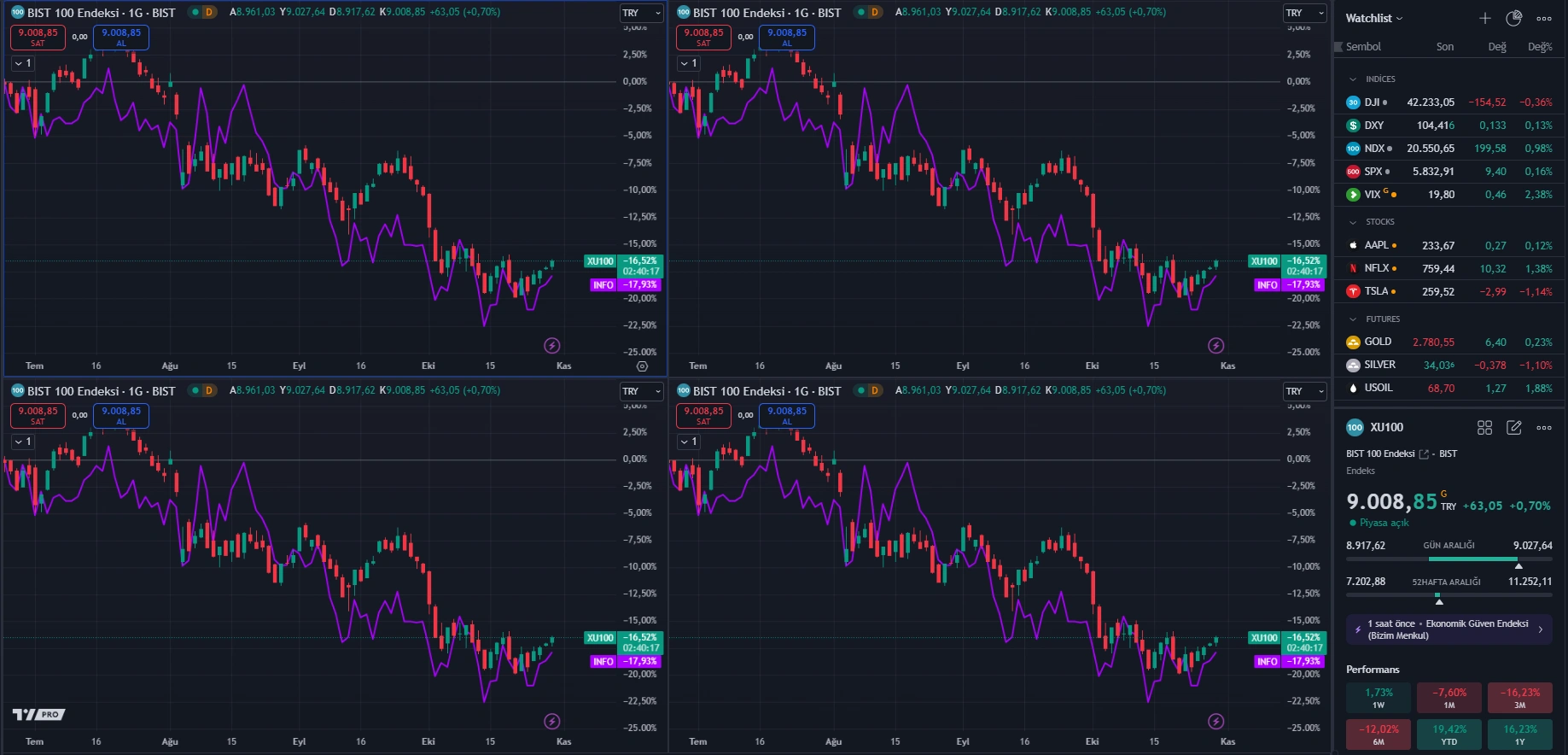The height and width of the screenshot is (755, 1568).
Task: Select the 1Y performance tile
Action: pyautogui.click(x=1520, y=735)
